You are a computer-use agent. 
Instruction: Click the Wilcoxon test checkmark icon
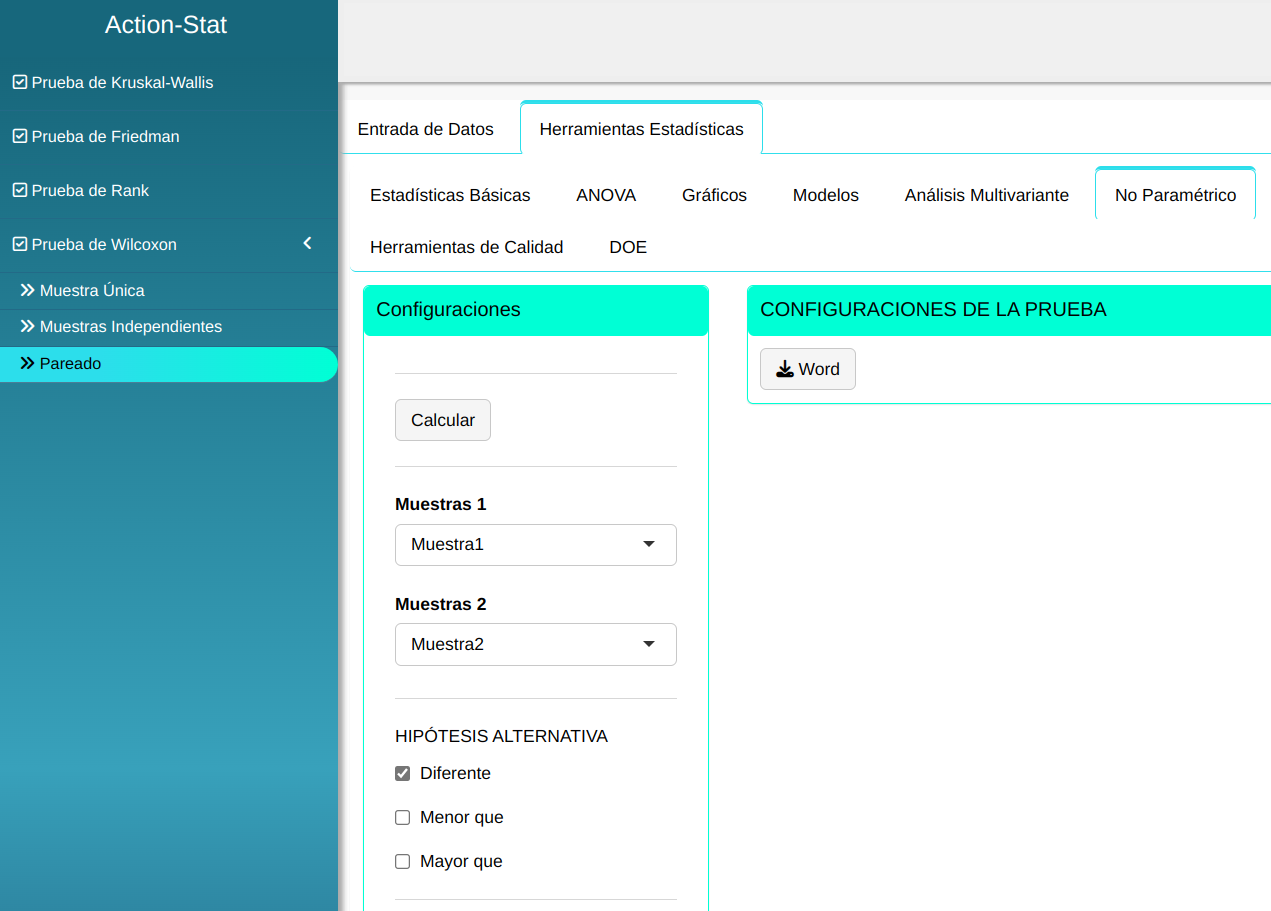click(19, 245)
